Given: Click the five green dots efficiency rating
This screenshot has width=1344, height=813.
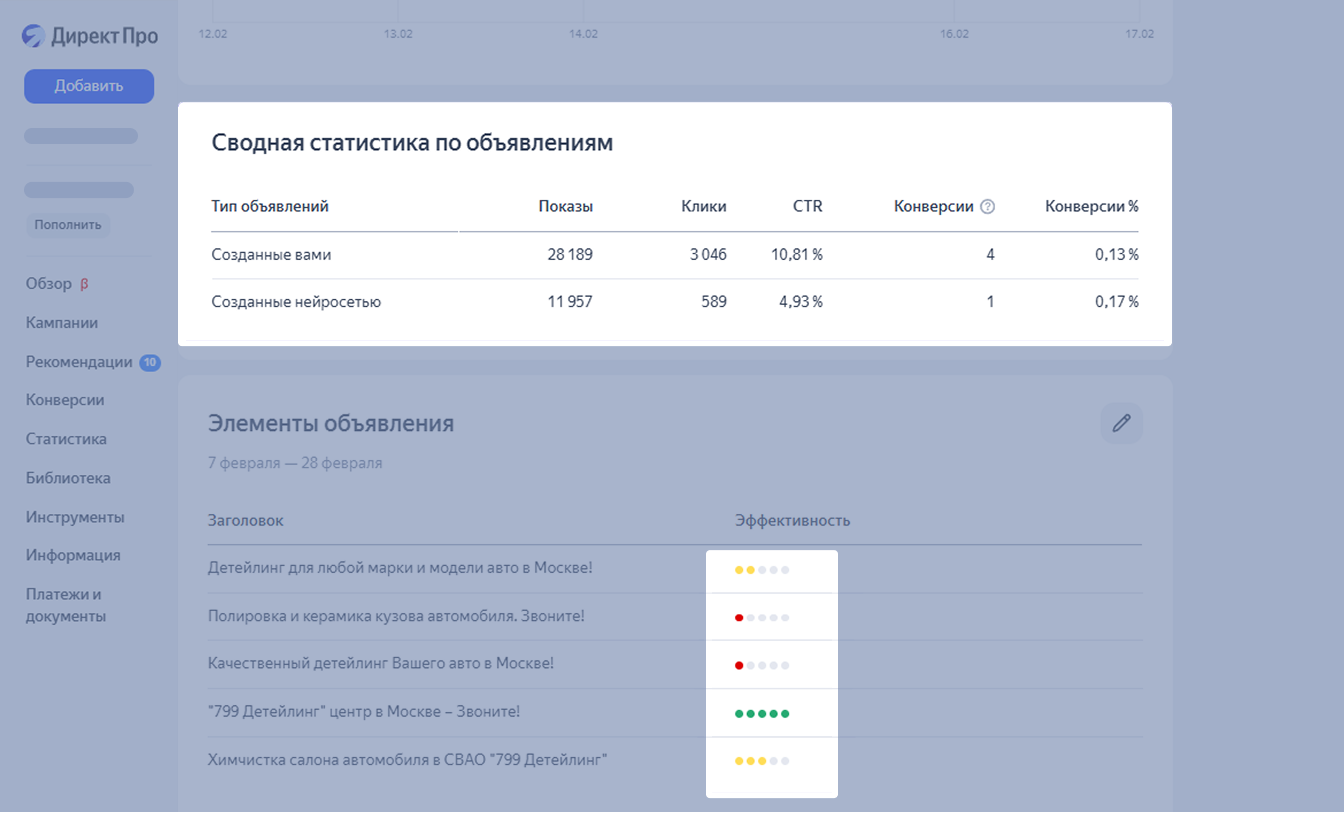Looking at the screenshot, I should 762,714.
